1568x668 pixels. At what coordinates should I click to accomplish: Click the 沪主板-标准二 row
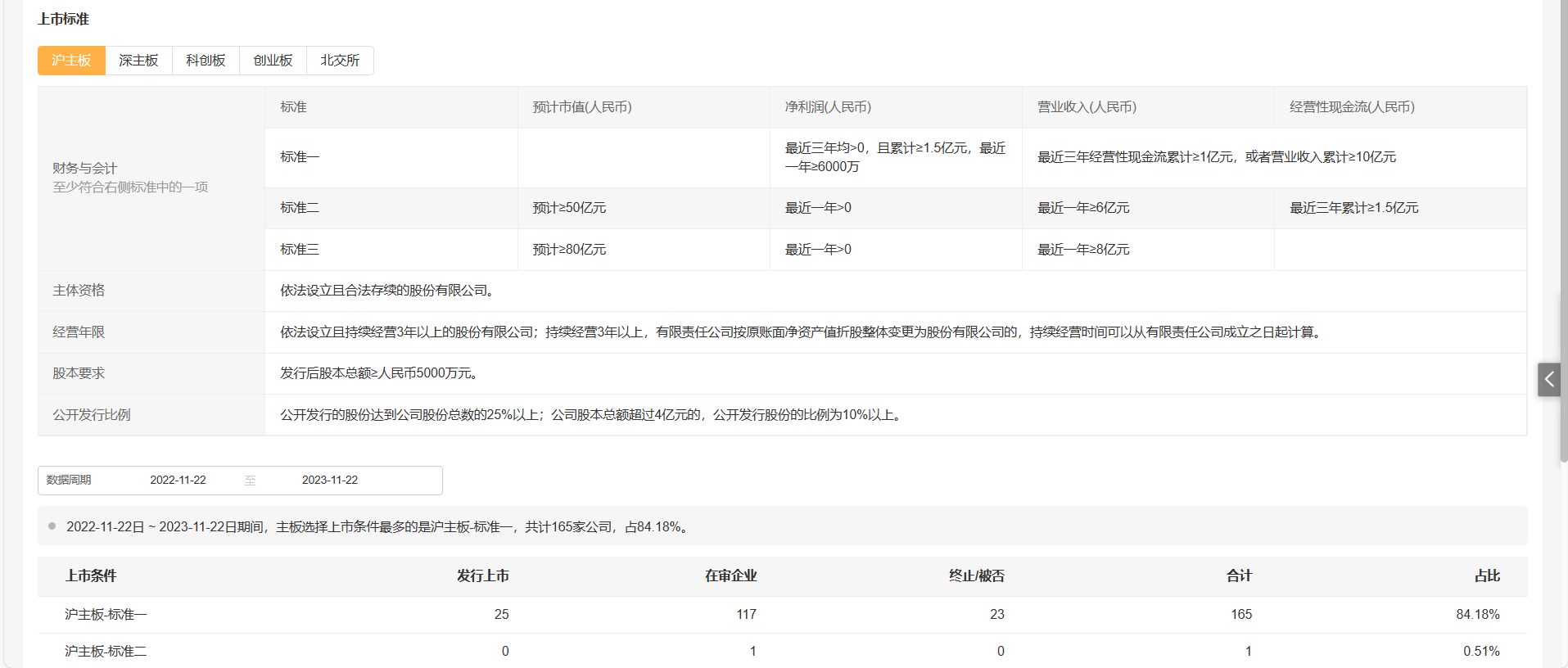coord(782,651)
